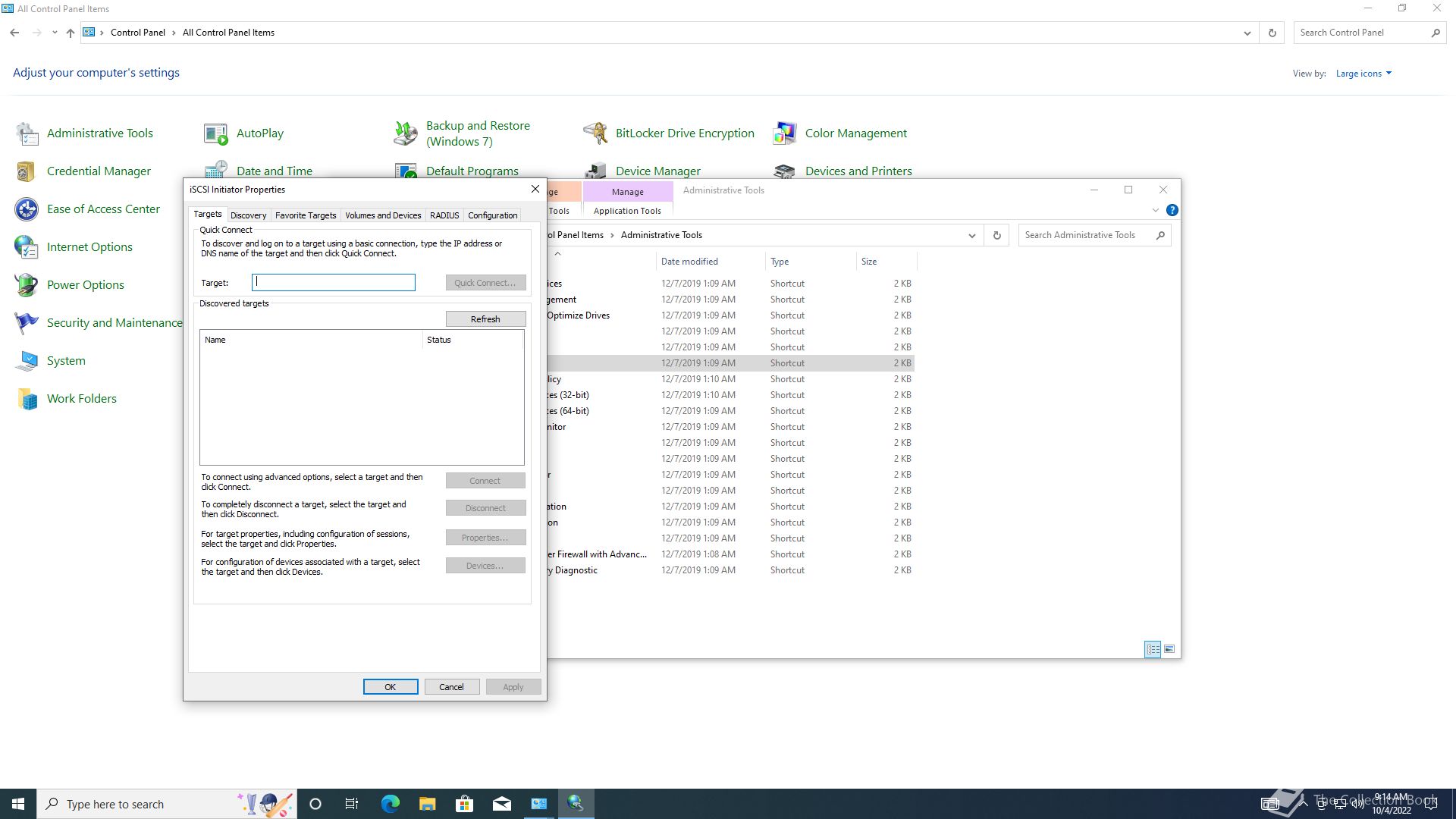Viewport: 1456px width, 819px height.
Task: Open Ease of Access Center icon
Action: pos(27,209)
